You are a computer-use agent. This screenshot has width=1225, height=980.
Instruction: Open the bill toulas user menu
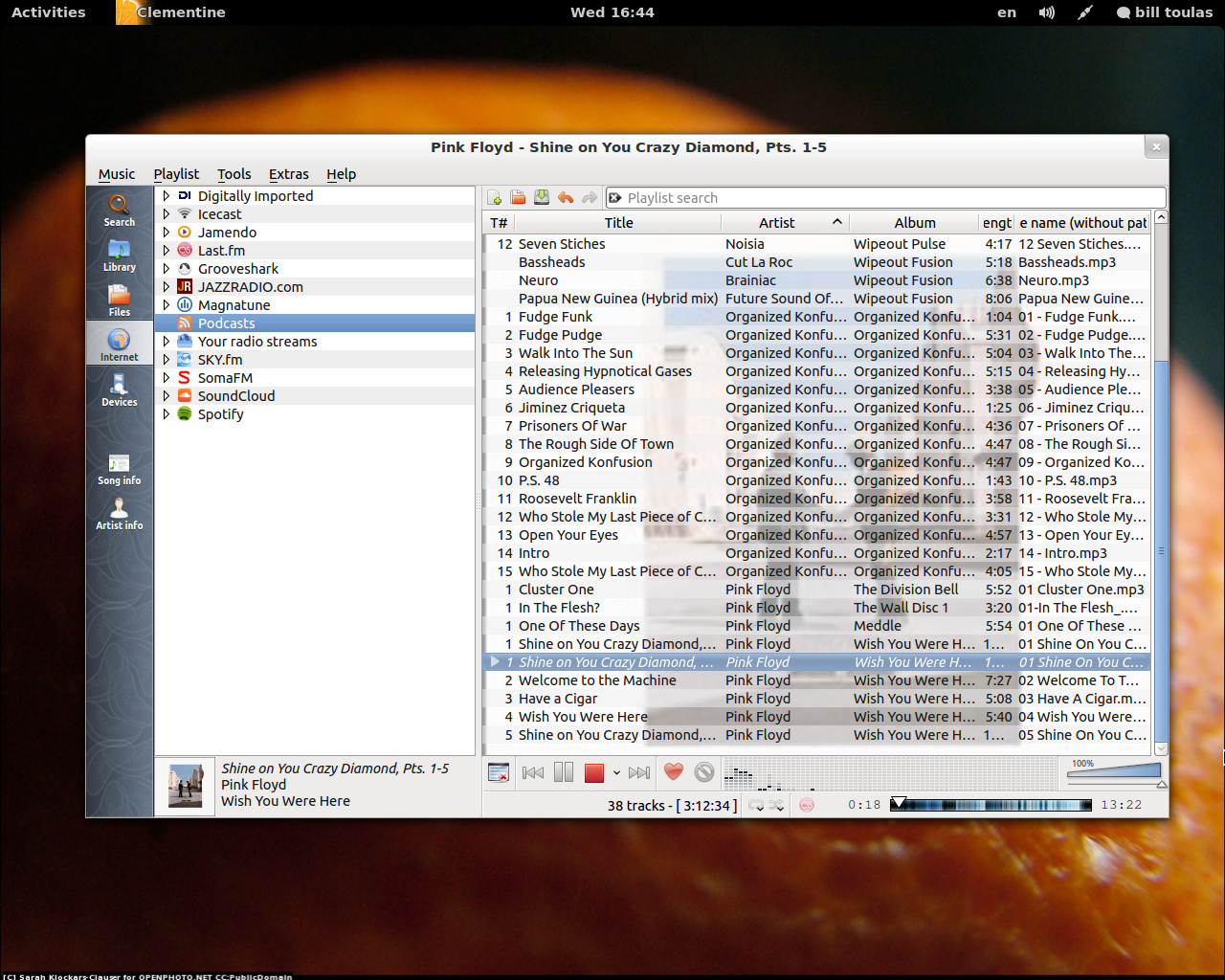(1164, 12)
